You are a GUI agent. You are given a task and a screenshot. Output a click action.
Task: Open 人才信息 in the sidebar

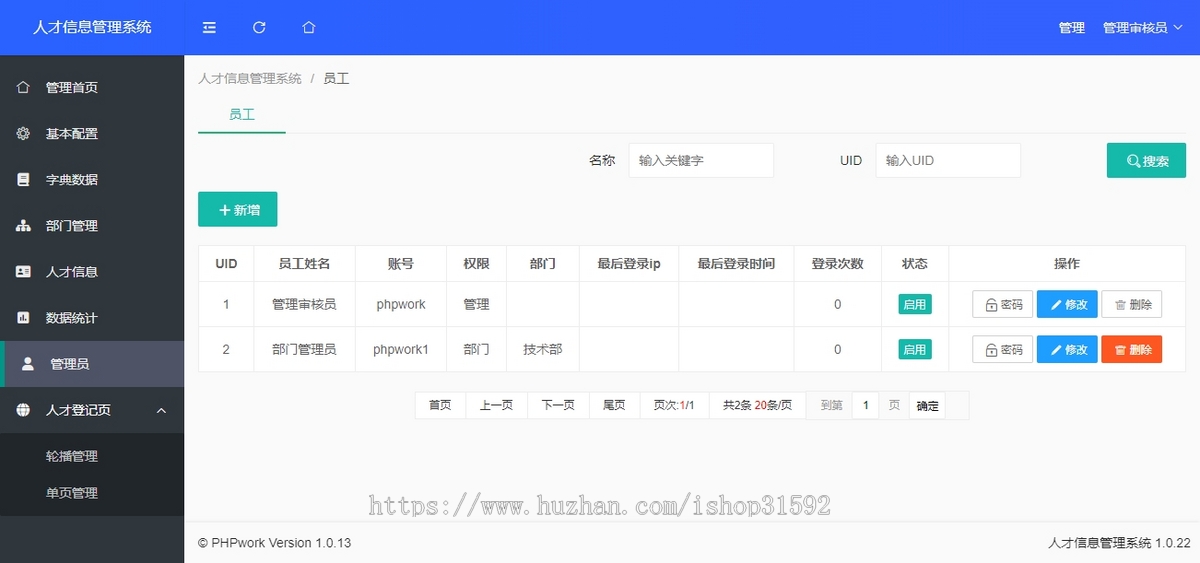point(92,272)
